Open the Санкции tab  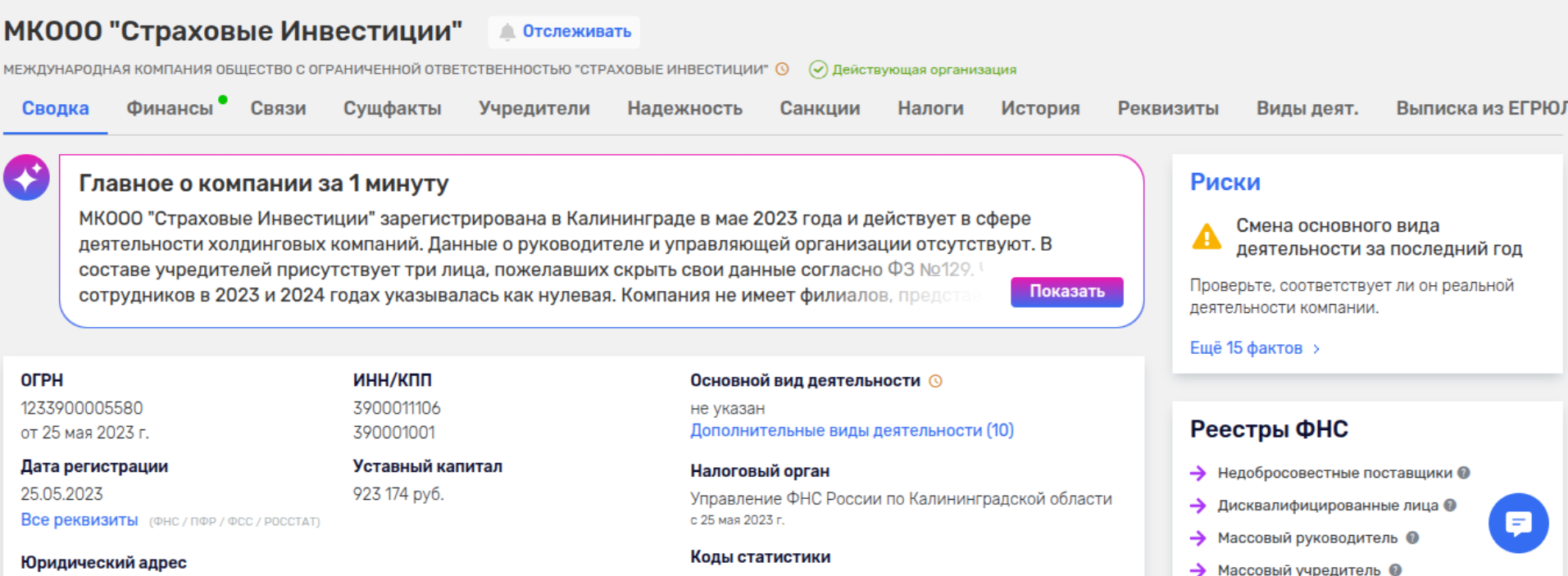820,108
